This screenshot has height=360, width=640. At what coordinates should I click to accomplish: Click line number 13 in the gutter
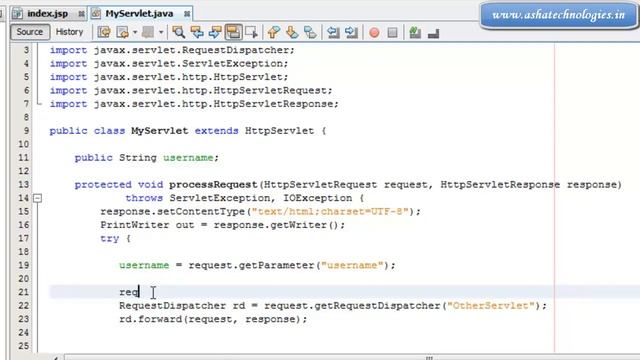click(x=23, y=184)
